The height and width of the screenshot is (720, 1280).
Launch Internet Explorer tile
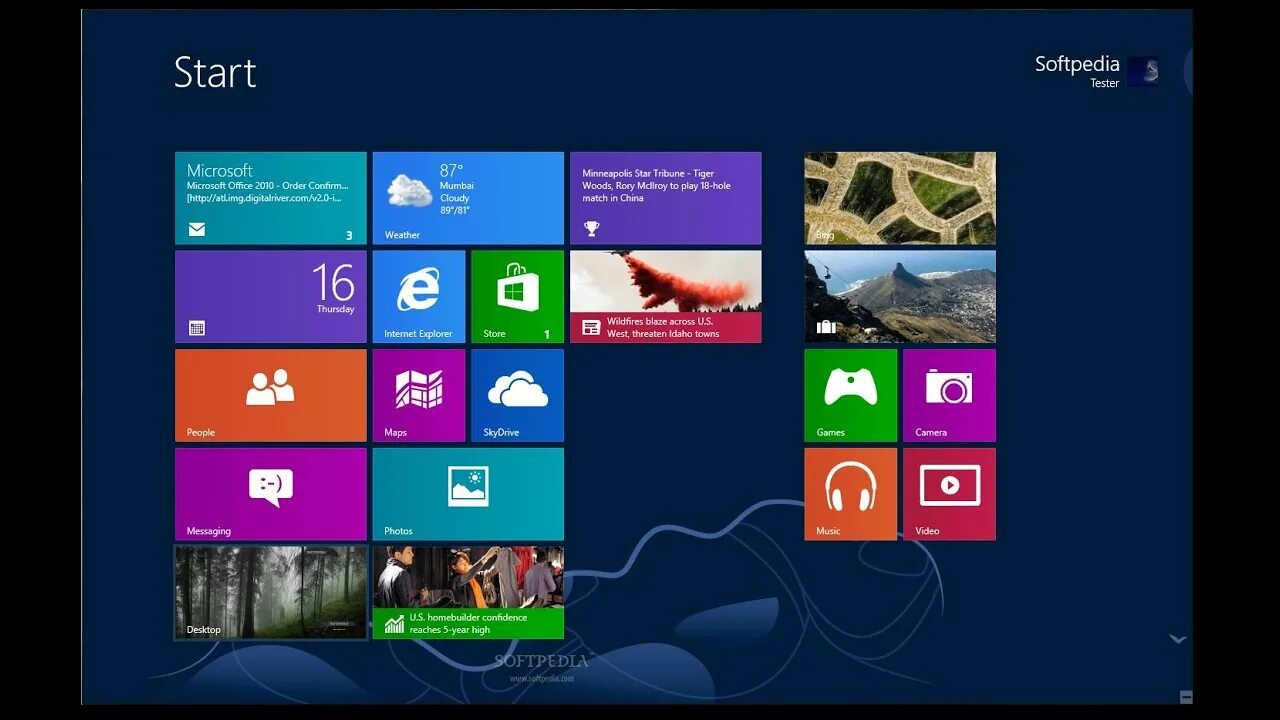(419, 297)
